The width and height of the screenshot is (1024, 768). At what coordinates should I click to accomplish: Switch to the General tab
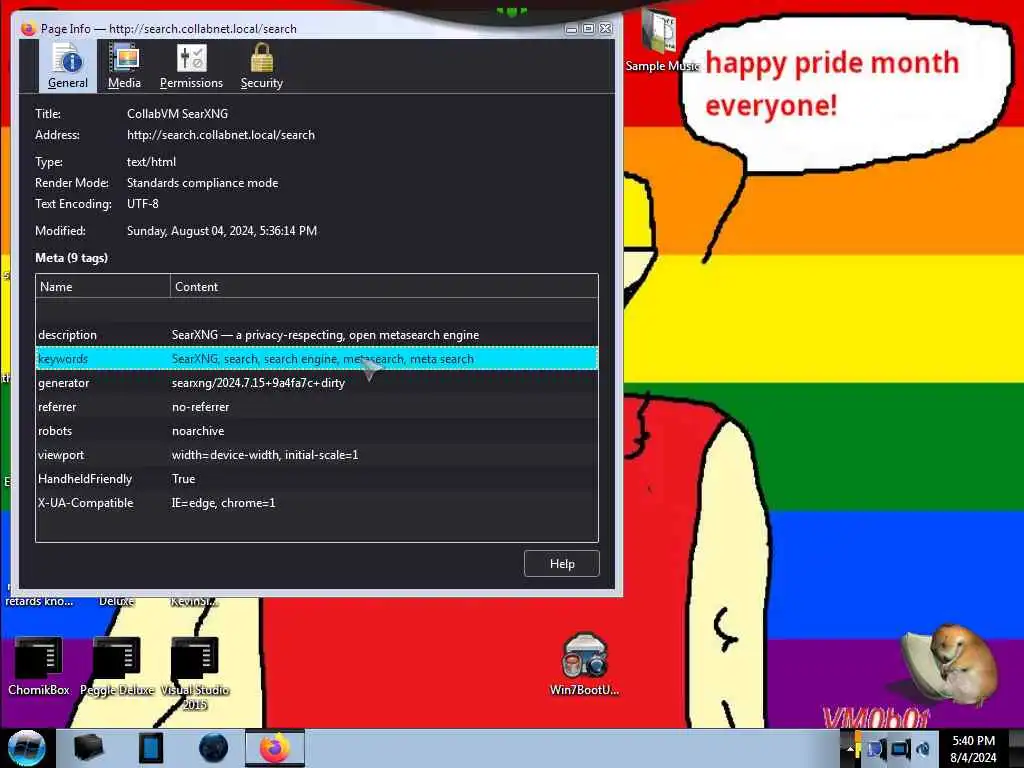pos(68,65)
